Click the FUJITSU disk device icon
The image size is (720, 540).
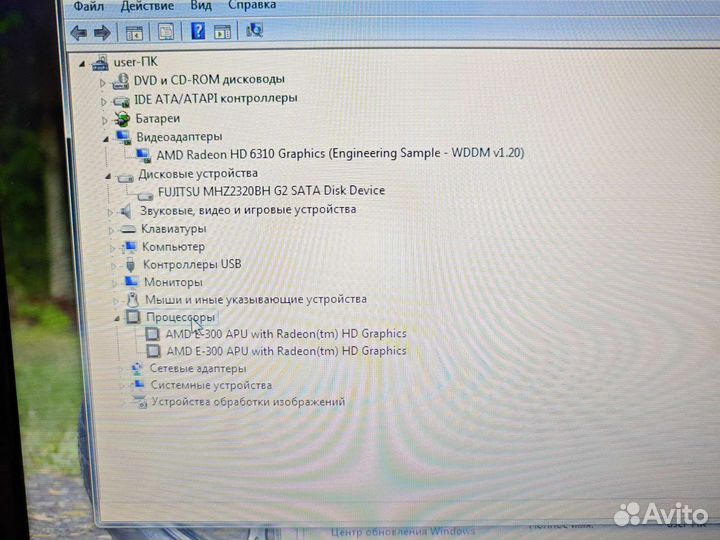(145, 196)
